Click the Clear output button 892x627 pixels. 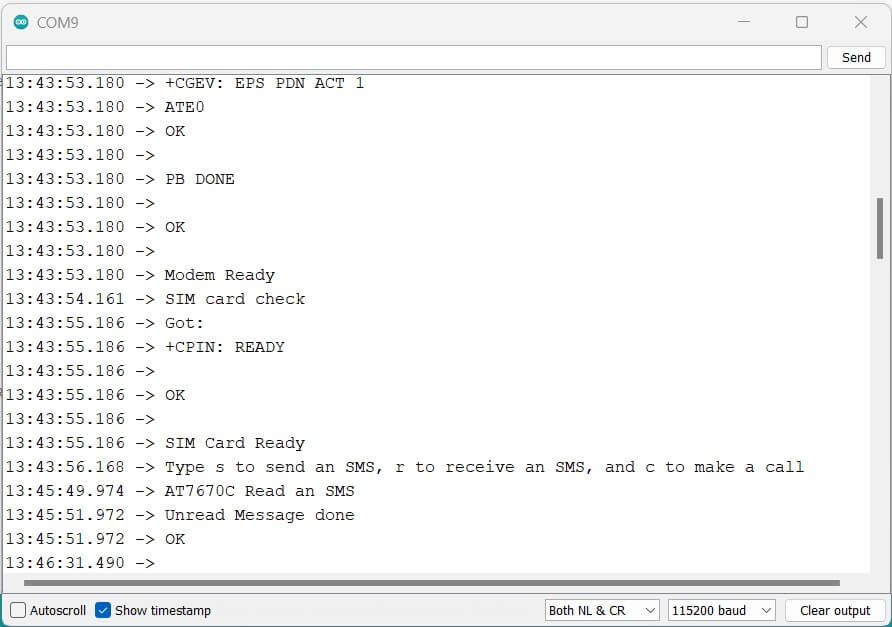click(835, 610)
